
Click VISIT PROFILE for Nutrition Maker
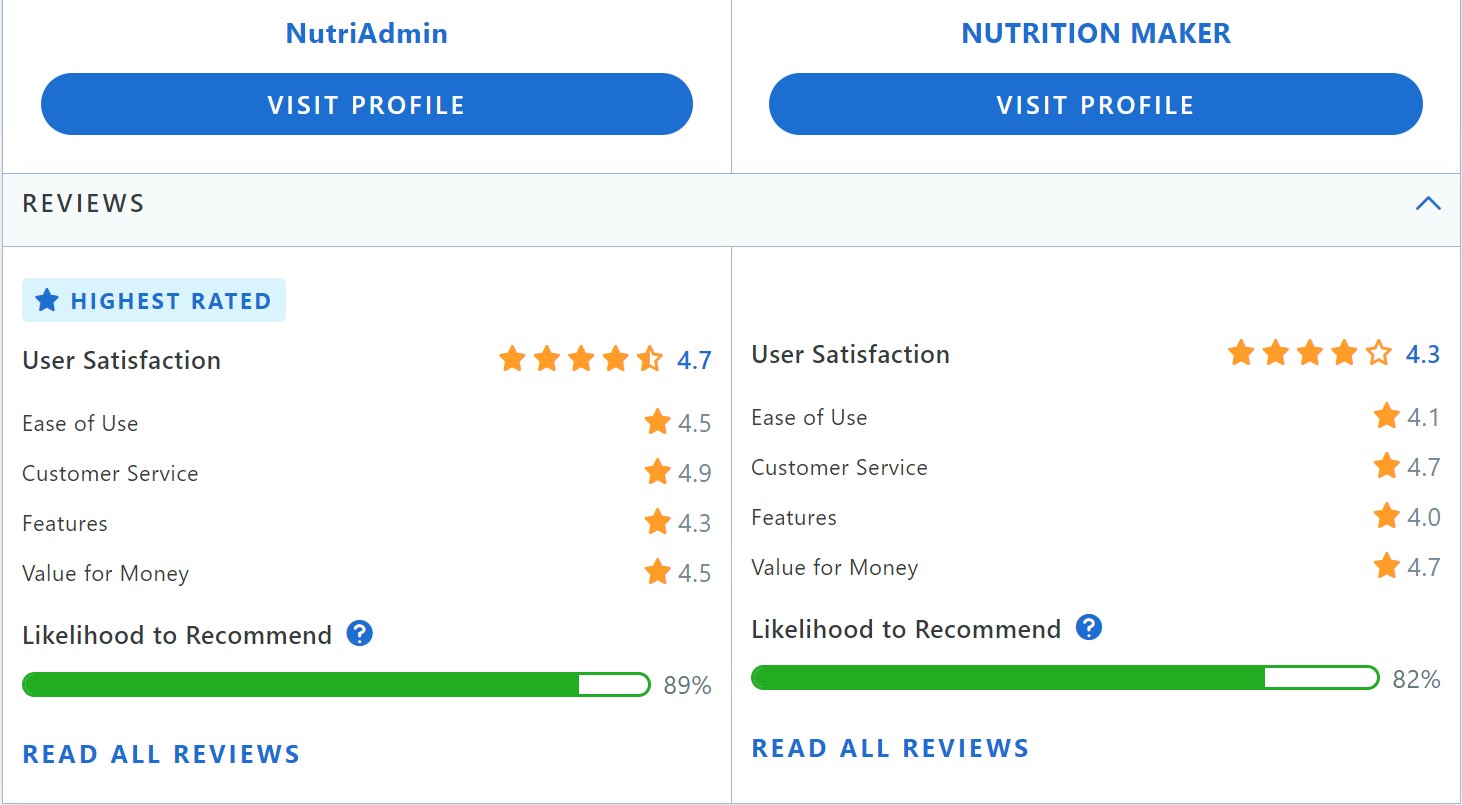tap(1095, 104)
